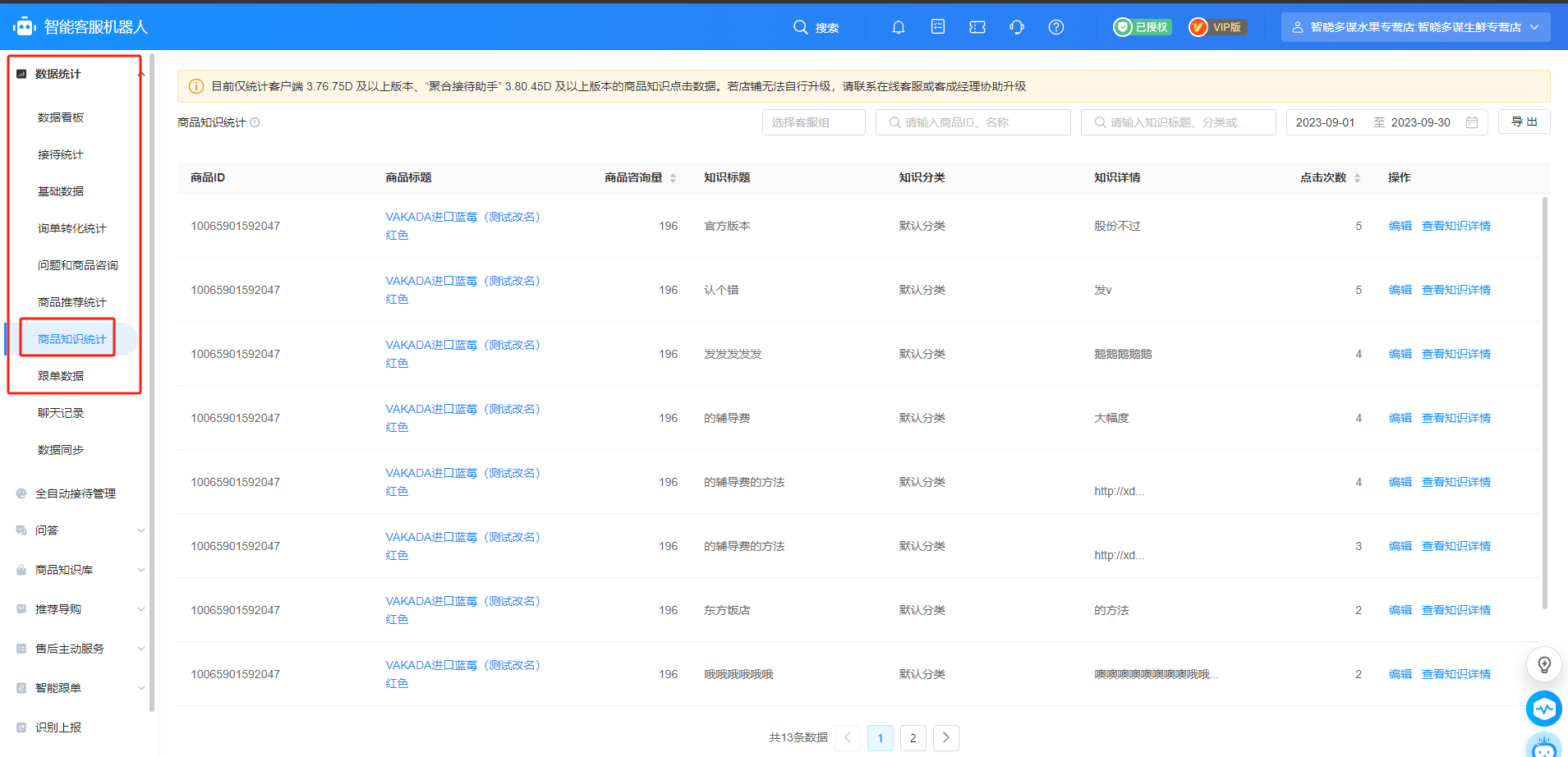This screenshot has height=757, width=1568.
Task: Expand the 推荐导购 menu
Action: point(141,609)
